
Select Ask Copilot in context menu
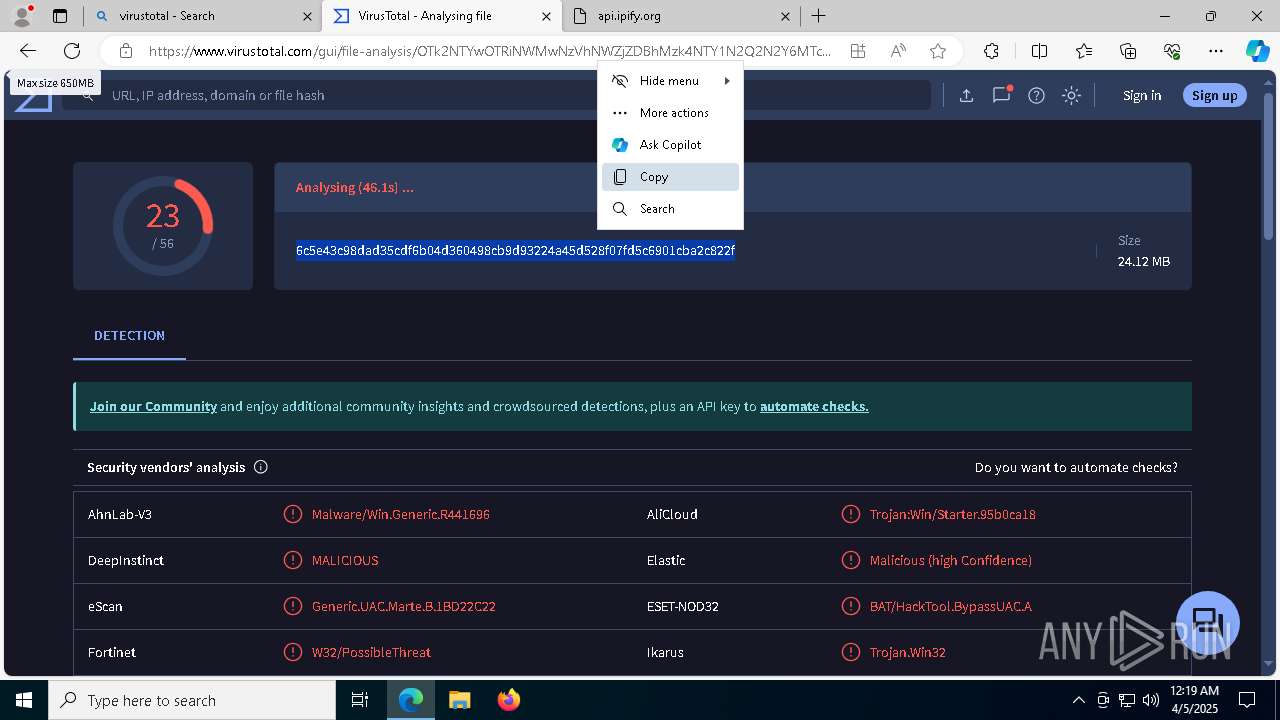(670, 145)
